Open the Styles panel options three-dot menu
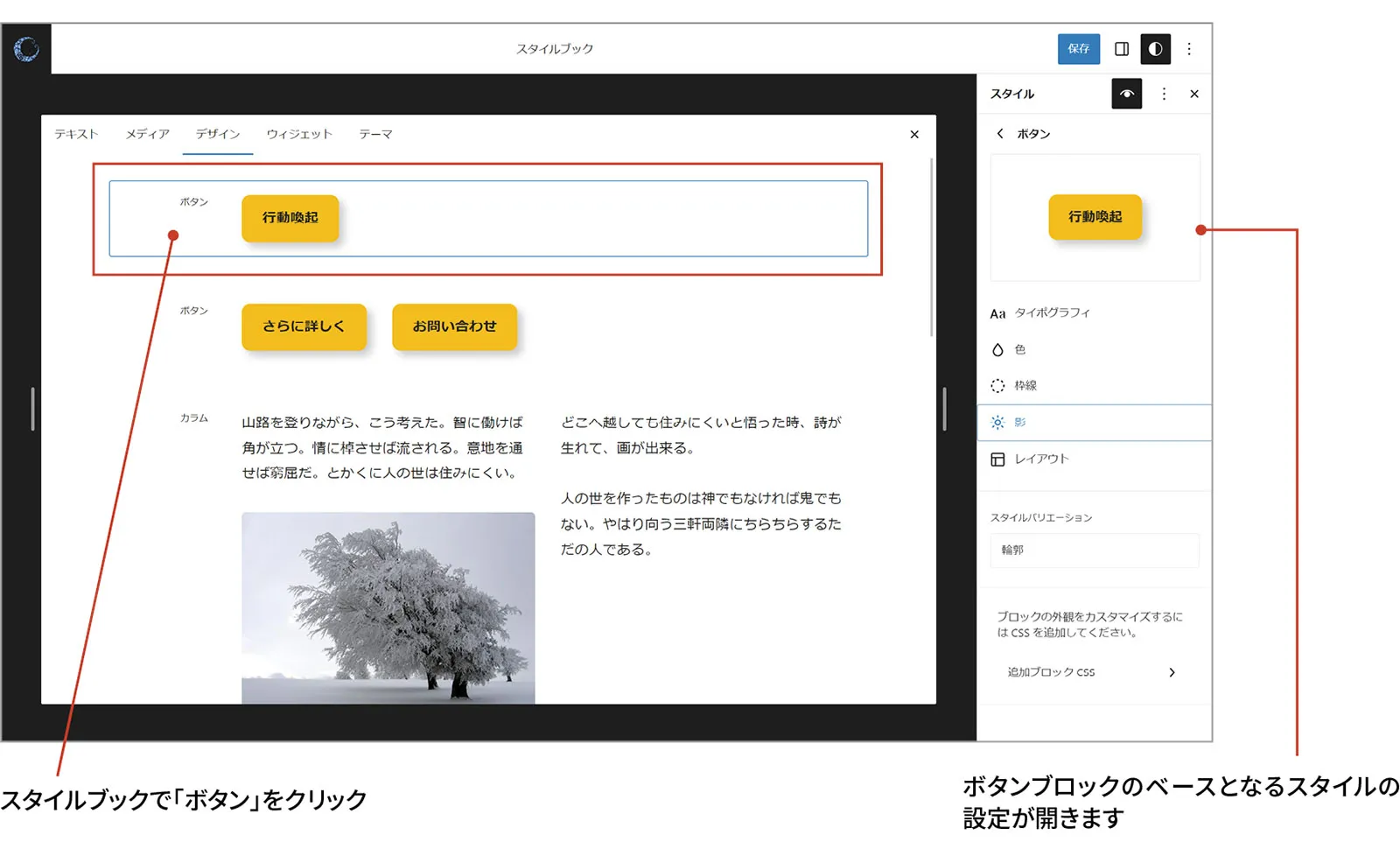 point(1164,94)
